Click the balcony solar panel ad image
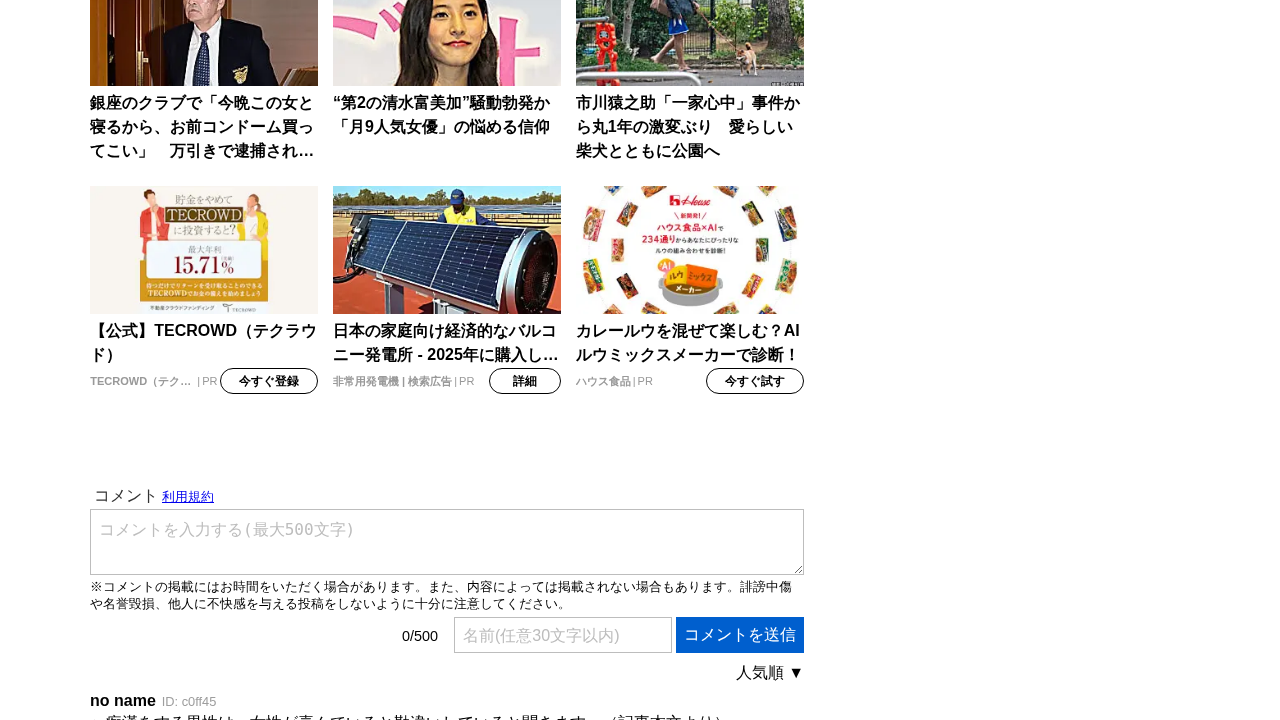This screenshot has width=1280, height=720. point(447,250)
